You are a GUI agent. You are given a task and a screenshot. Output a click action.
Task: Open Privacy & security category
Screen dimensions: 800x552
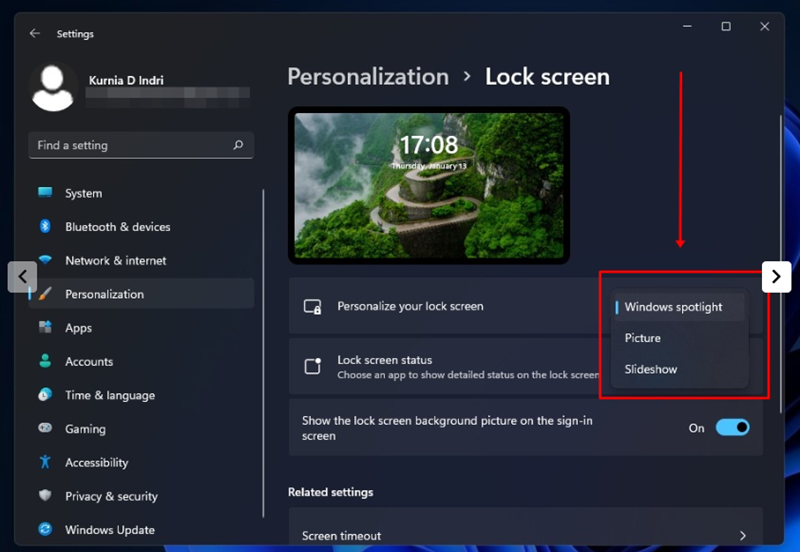(x=141, y=496)
